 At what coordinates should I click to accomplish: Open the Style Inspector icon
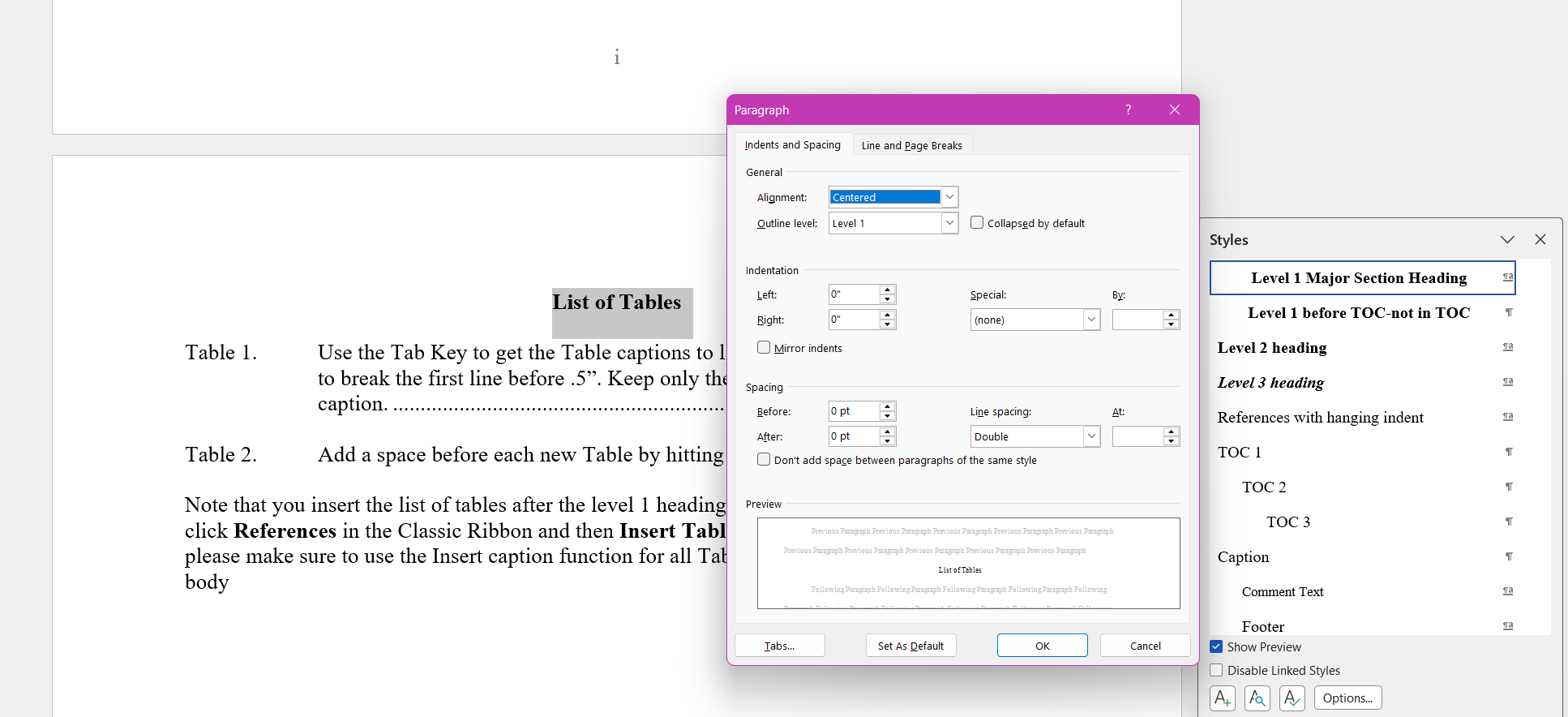1257,698
